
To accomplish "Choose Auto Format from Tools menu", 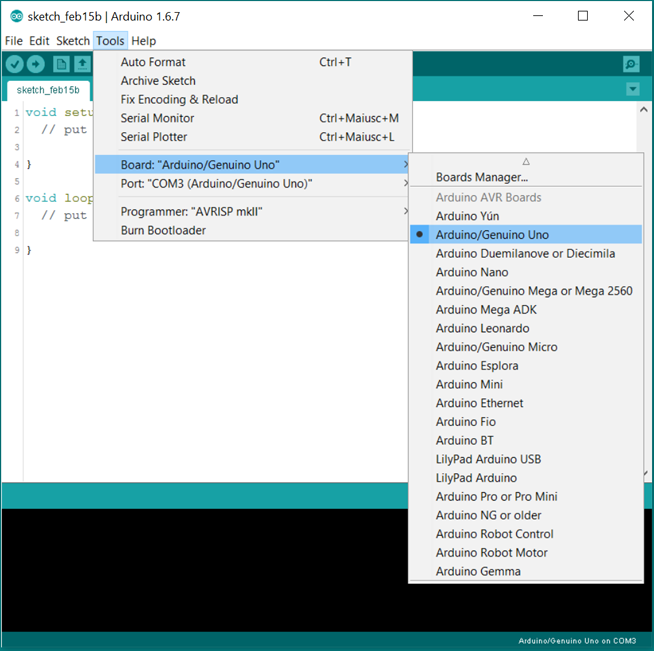I will (253, 62).
